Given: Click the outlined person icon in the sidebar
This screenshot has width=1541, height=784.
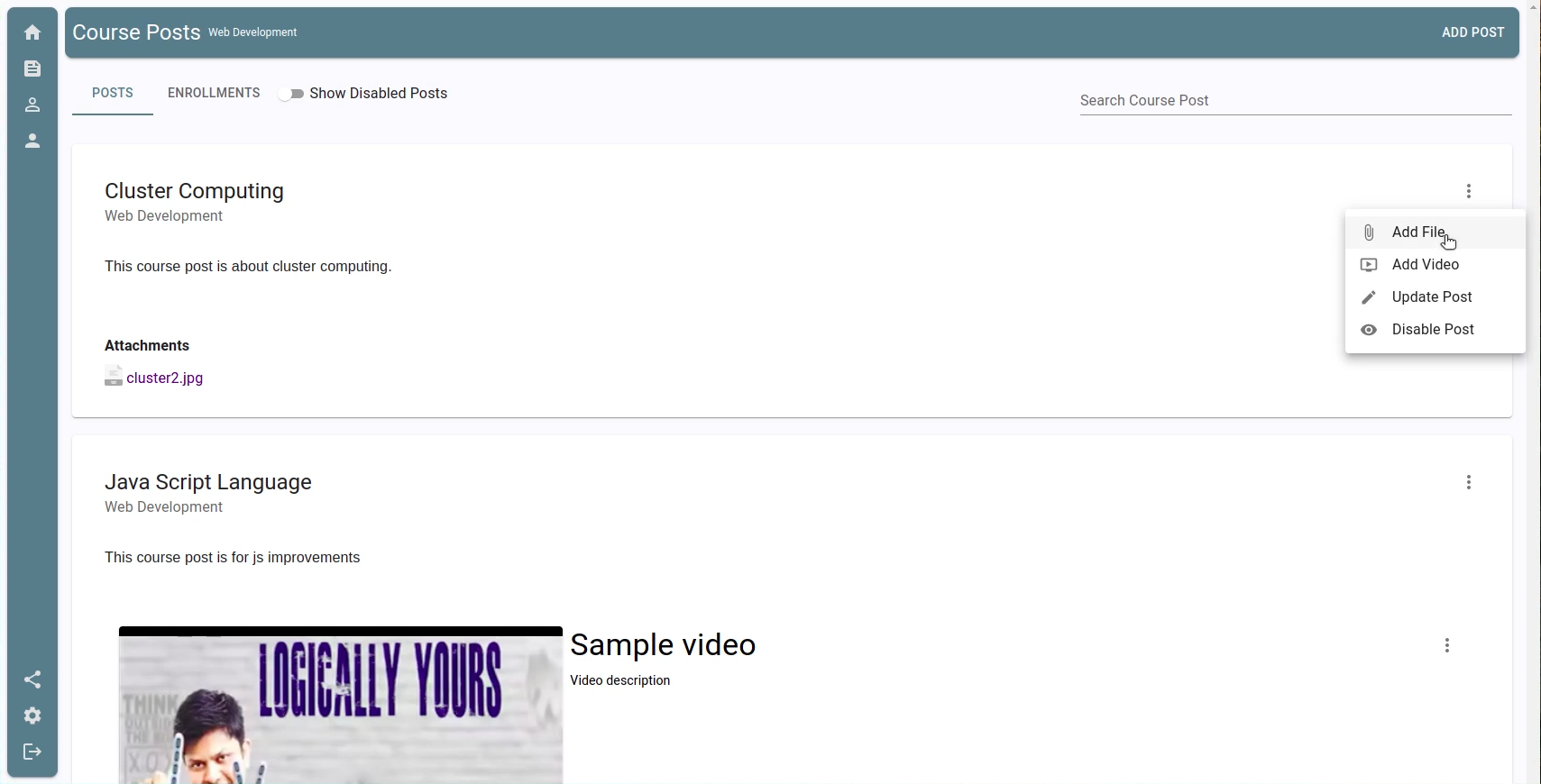Looking at the screenshot, I should click(32, 105).
